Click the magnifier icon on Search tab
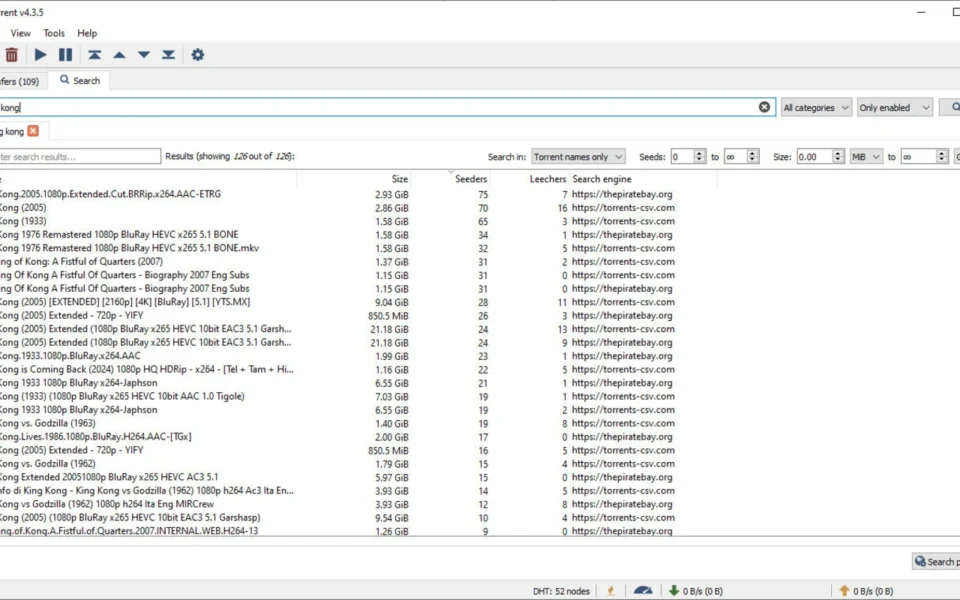Viewport: 960px width, 600px height. tap(64, 80)
